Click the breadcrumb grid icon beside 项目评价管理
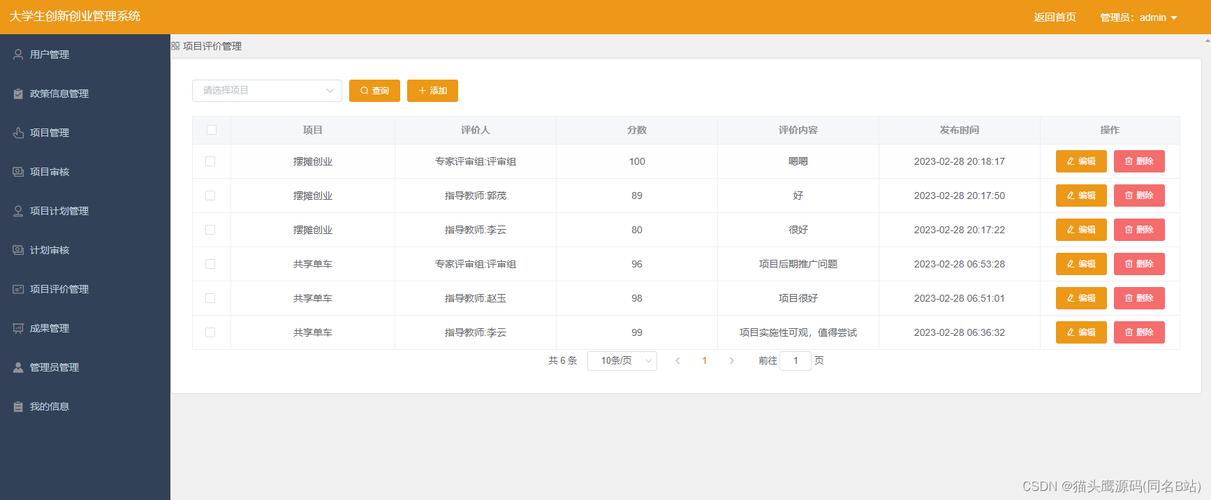Screen dimensions: 1211x500 [x=175, y=46]
